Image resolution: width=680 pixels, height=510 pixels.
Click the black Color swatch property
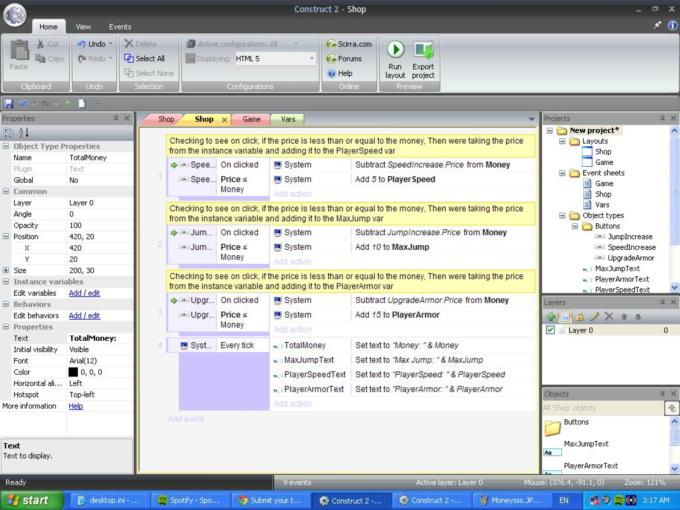[x=73, y=372]
